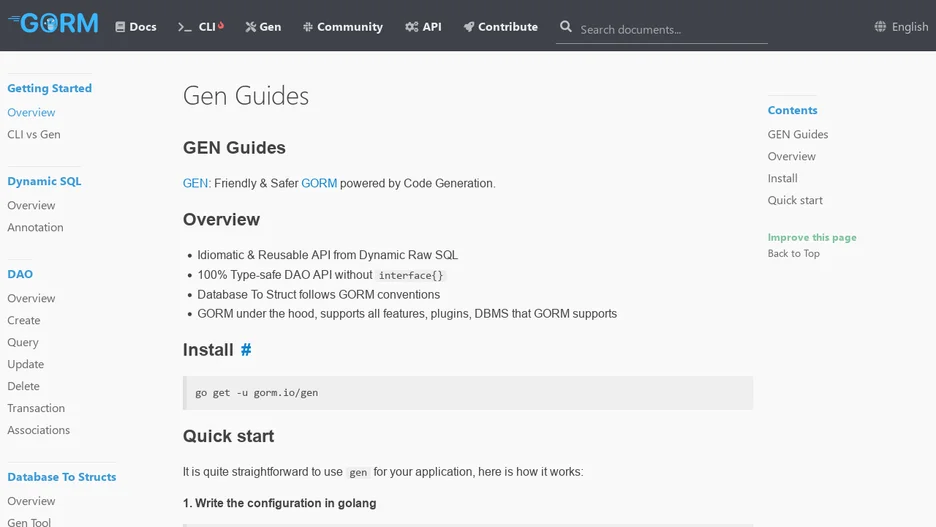Image resolution: width=936 pixels, height=527 pixels.
Task: Click the flame badge next to CLI
Action: [221, 25]
